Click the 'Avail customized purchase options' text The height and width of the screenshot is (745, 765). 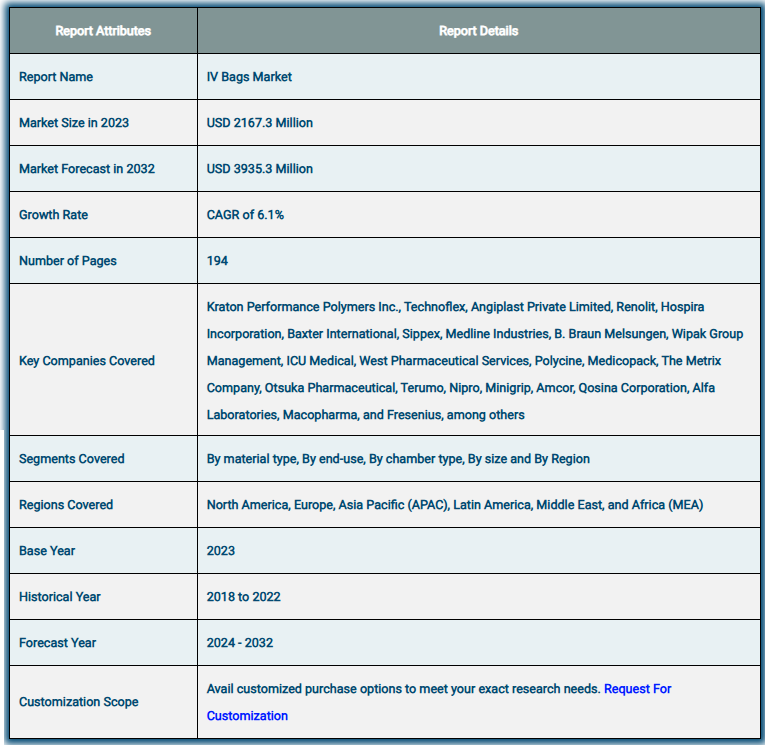click(x=403, y=688)
